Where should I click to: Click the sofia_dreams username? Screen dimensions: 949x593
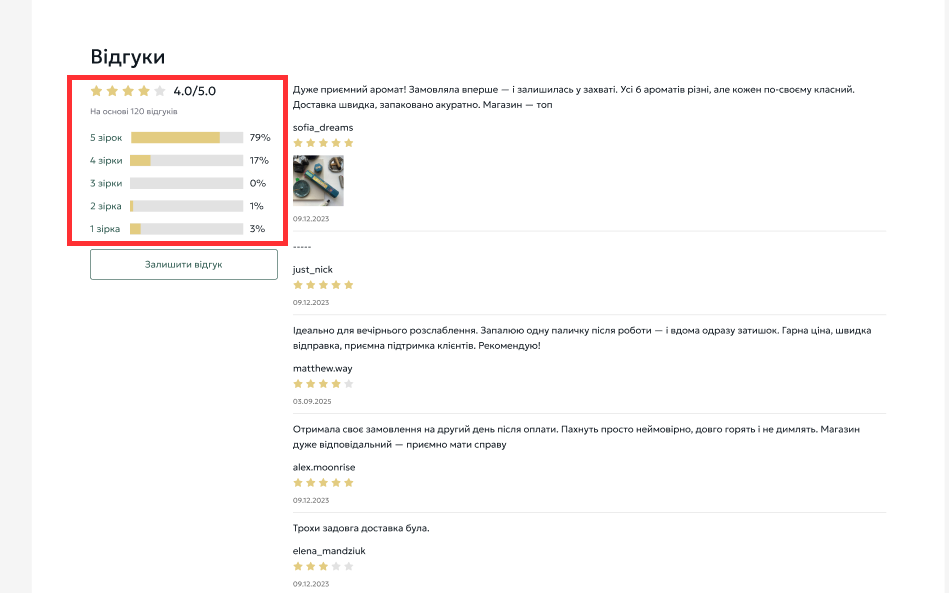coord(323,127)
